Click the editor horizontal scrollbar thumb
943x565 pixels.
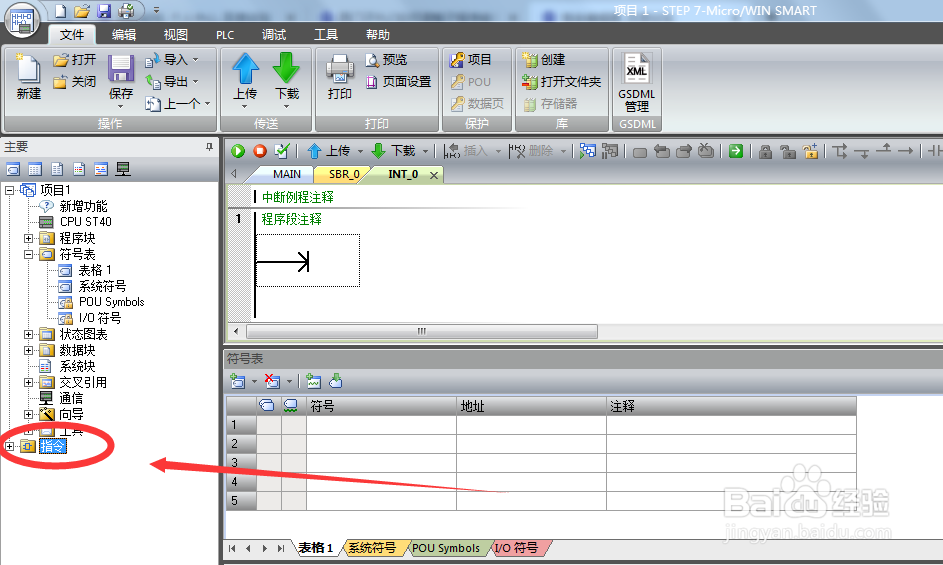(422, 332)
